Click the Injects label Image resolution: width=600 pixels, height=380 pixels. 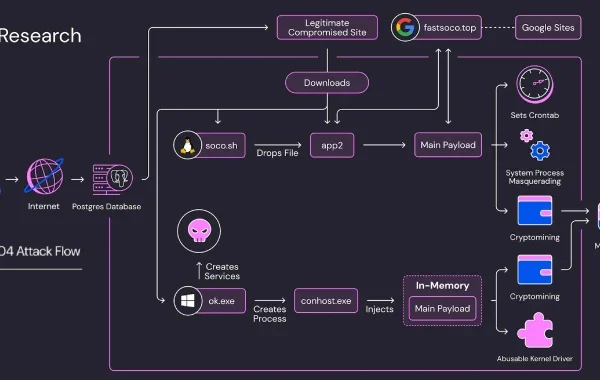coord(379,309)
